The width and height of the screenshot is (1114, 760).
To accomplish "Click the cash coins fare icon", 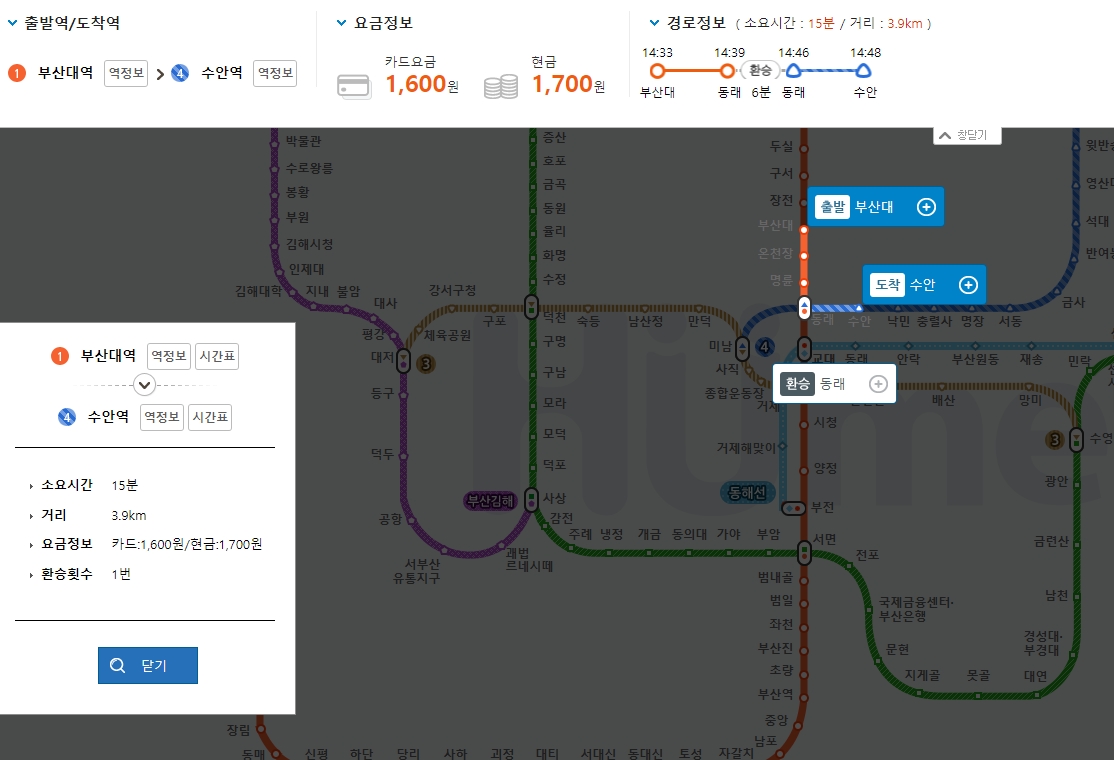I will (x=501, y=87).
